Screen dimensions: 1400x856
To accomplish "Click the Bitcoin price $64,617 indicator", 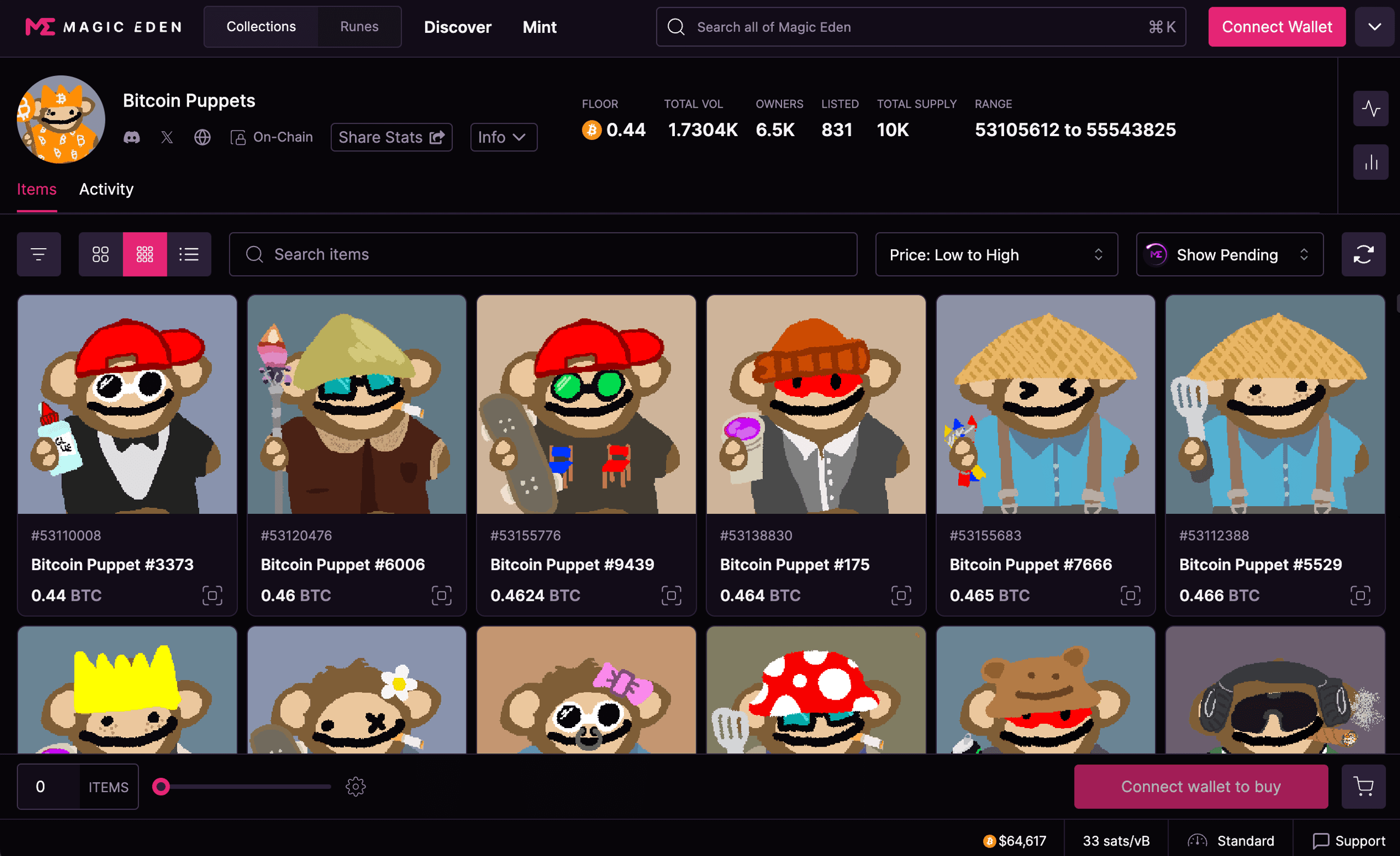I will pos(1015,841).
